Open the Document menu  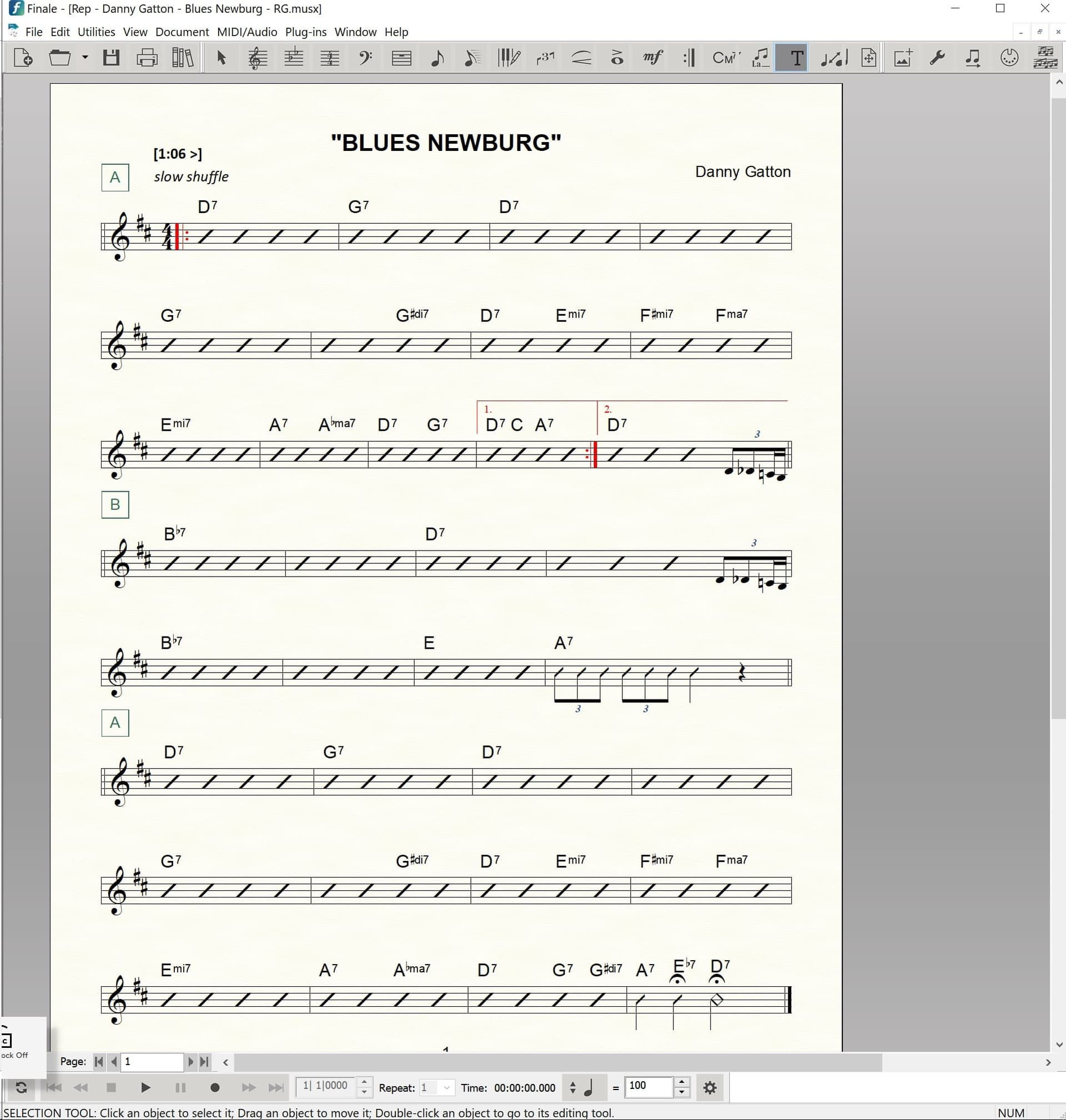click(x=182, y=32)
